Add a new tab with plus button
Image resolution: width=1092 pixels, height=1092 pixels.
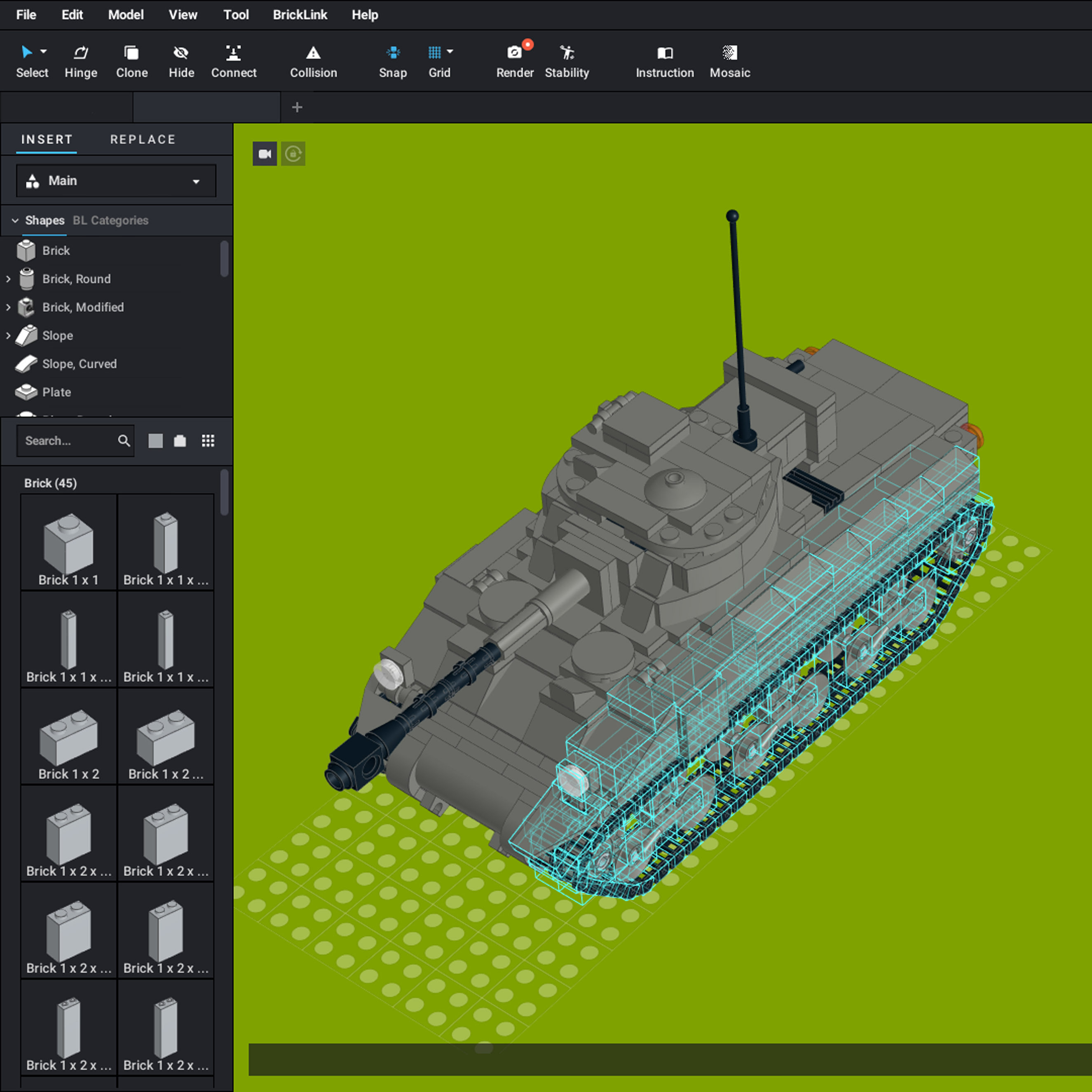click(x=297, y=108)
